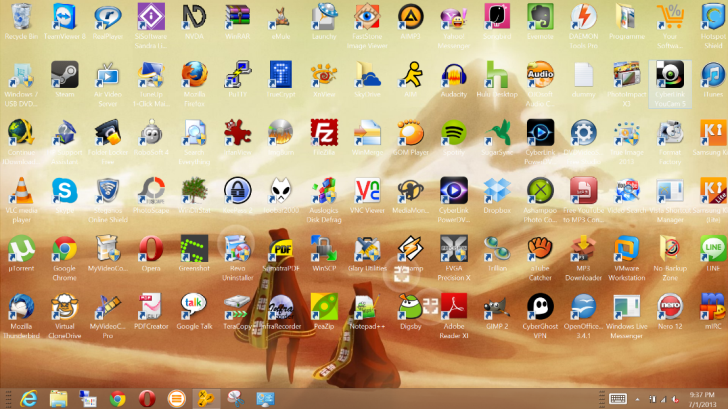Select the WinRAR desktop icon
728x409 pixels.
pyautogui.click(x=237, y=17)
